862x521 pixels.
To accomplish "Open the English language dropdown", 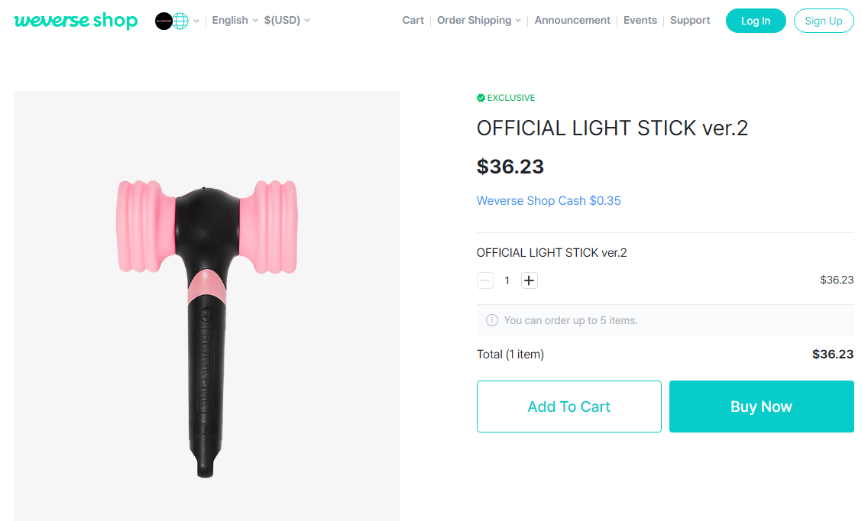I will (x=234, y=20).
